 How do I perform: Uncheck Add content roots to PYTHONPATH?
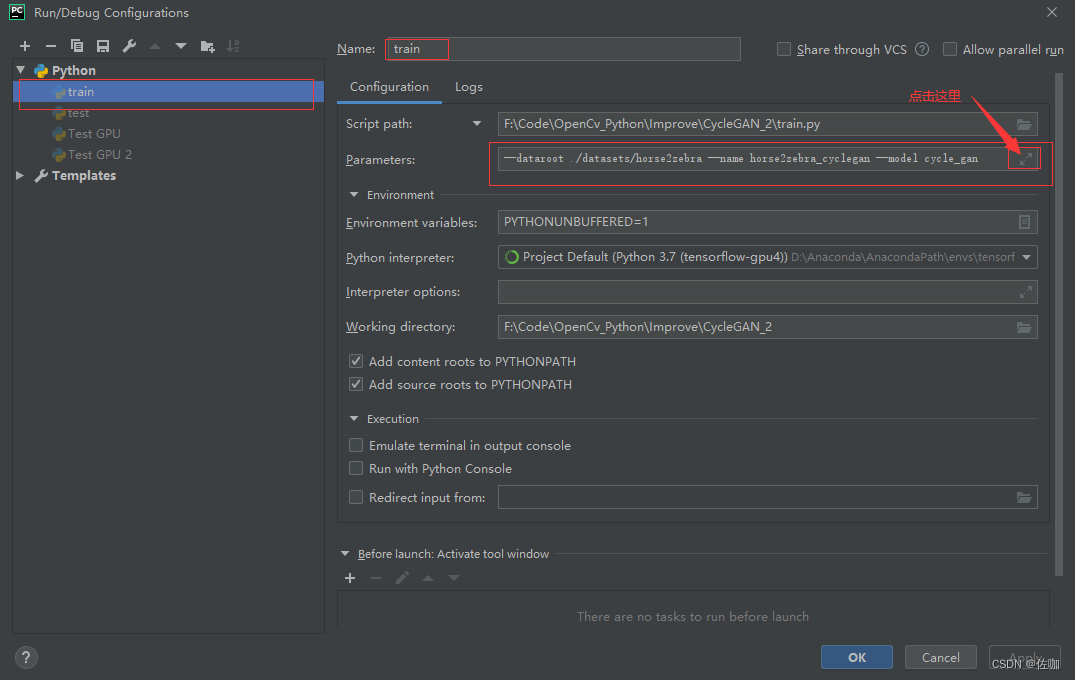click(x=356, y=361)
